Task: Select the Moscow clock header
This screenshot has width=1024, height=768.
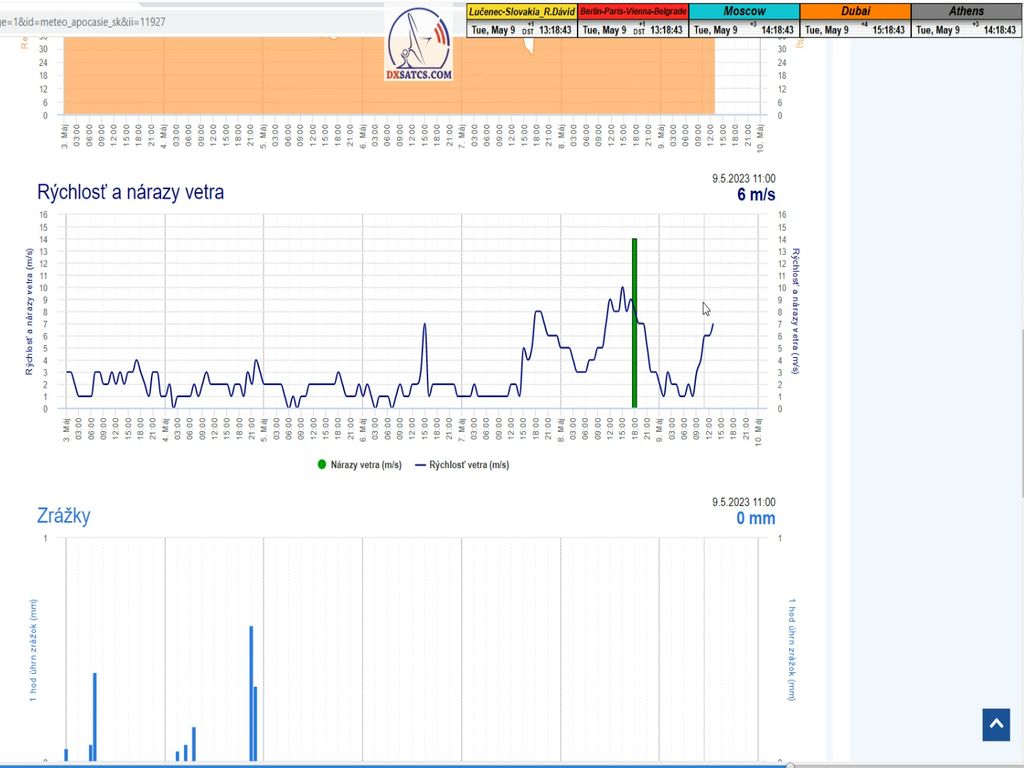Action: click(744, 11)
